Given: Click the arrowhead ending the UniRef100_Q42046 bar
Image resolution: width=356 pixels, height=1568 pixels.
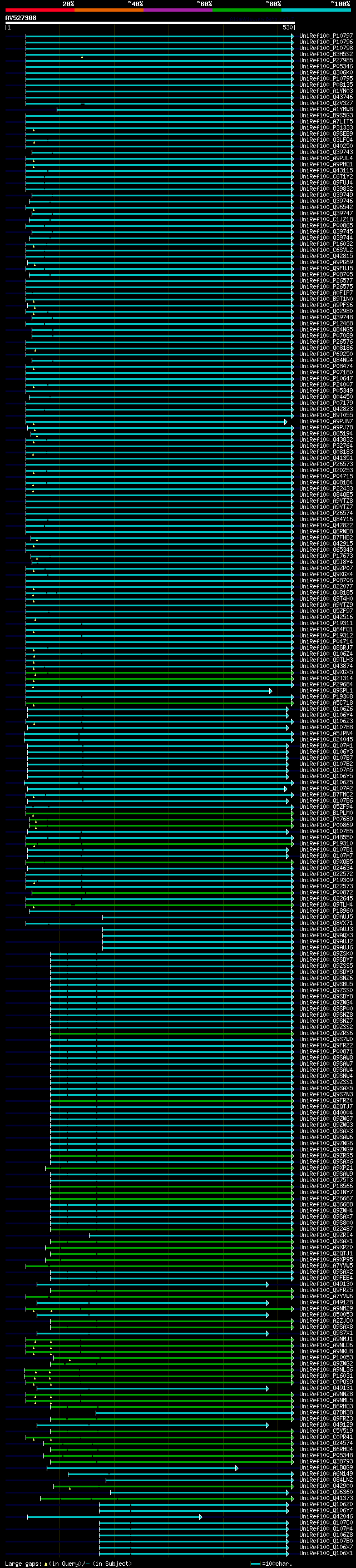Looking at the screenshot, I should pos(200,1517).
